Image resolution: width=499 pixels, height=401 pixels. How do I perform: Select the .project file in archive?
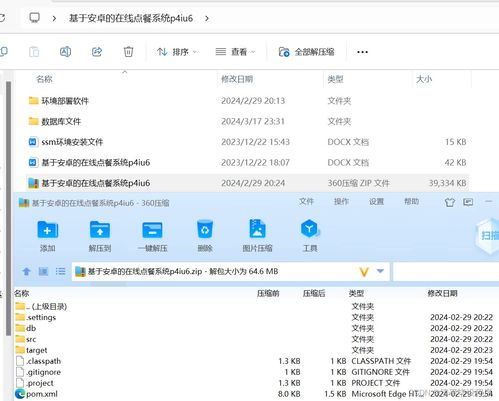[x=35, y=383]
